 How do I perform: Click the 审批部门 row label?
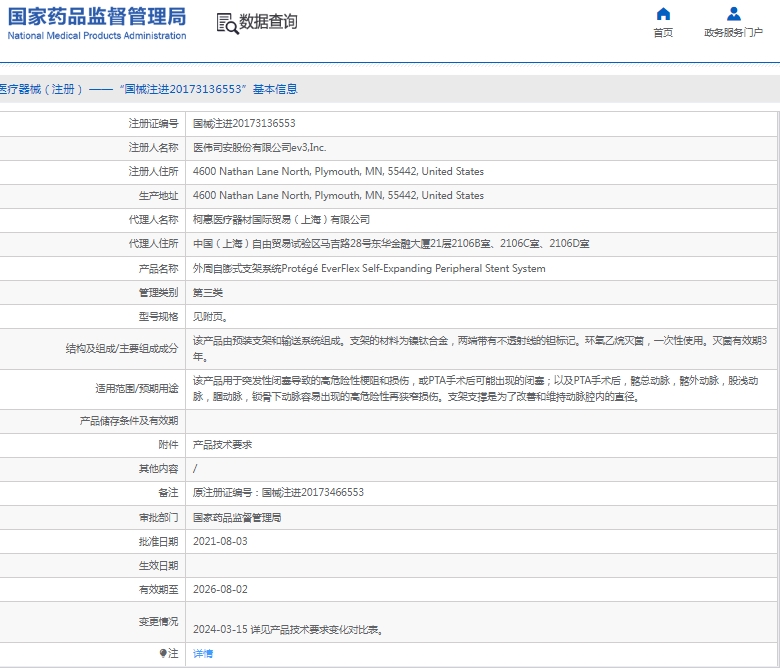pos(158,518)
